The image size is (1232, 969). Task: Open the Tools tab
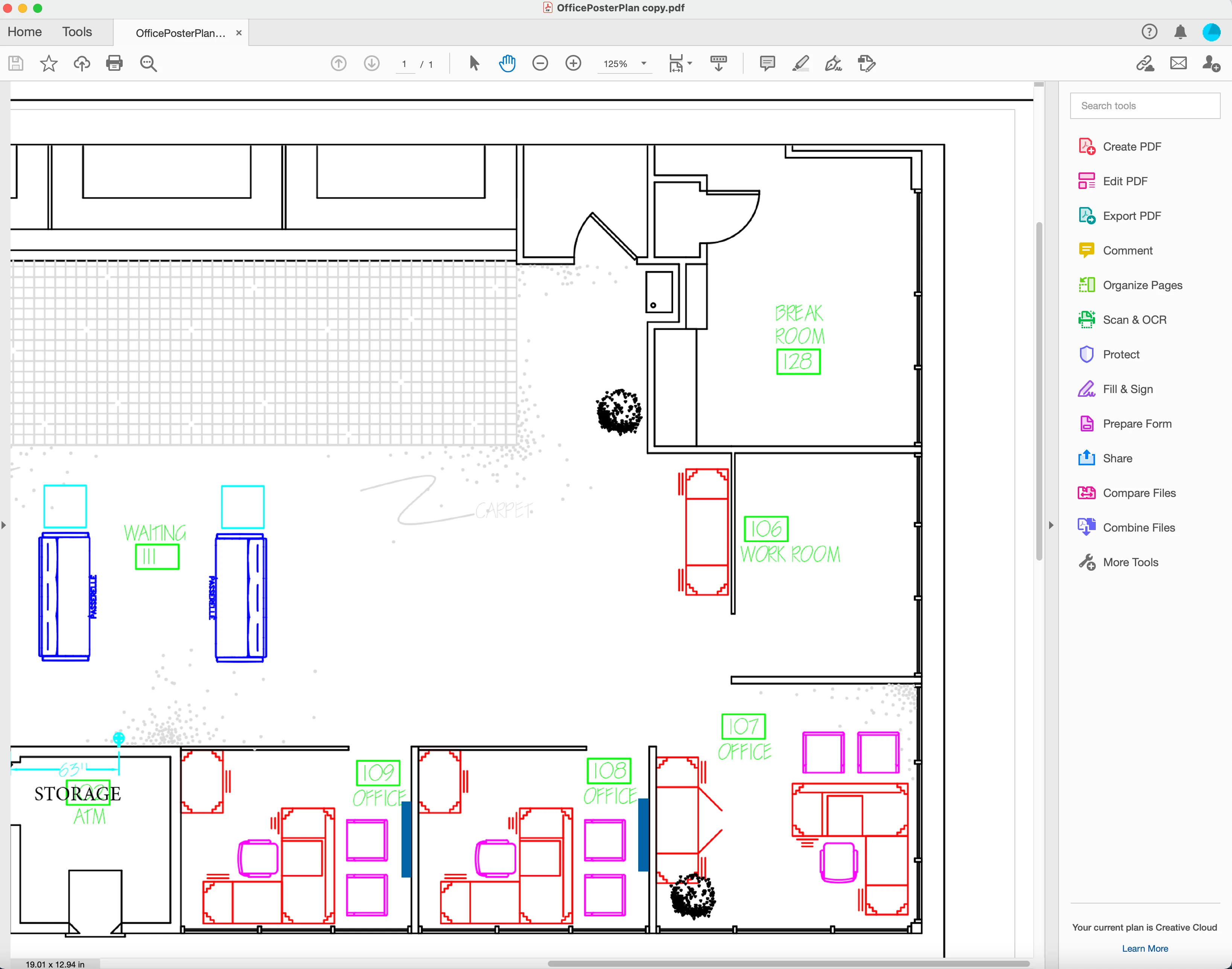(77, 32)
